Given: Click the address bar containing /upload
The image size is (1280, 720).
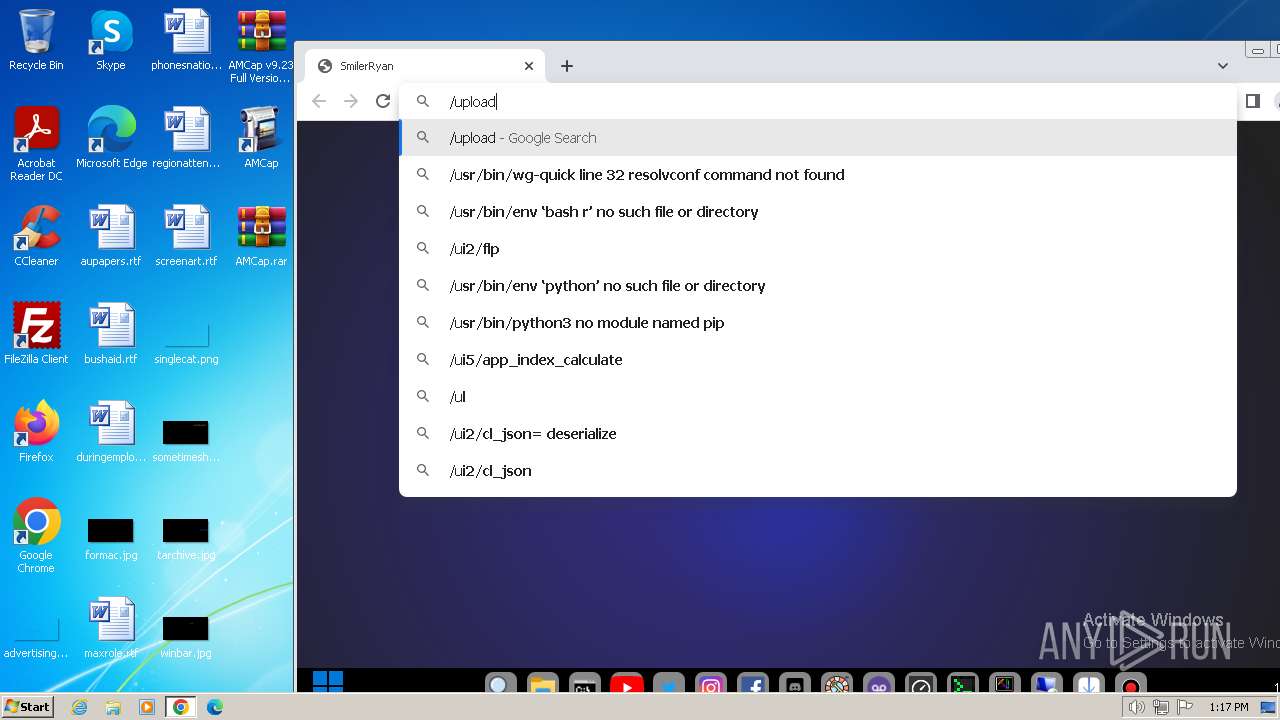Looking at the screenshot, I should pos(818,101).
